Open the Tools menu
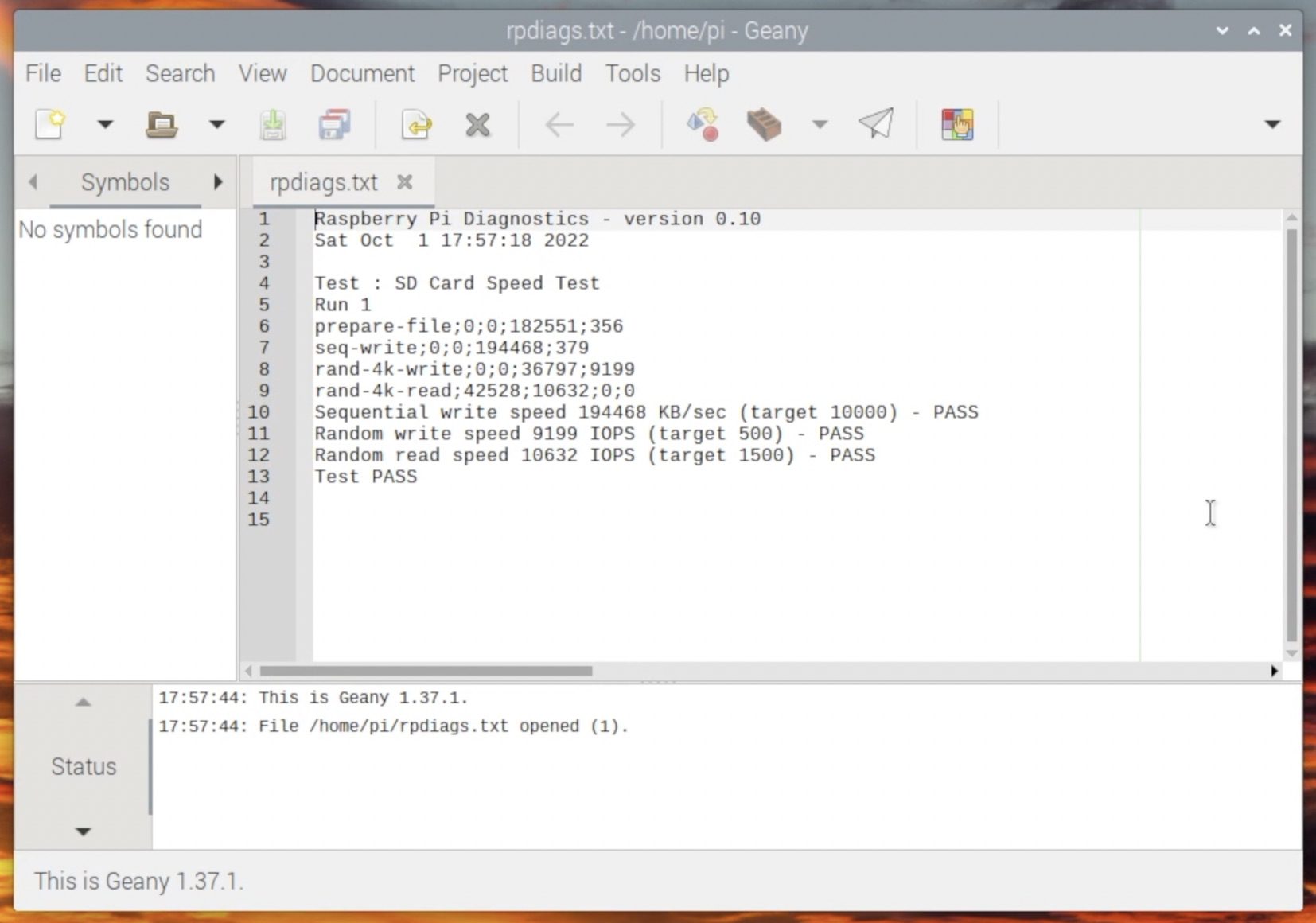The image size is (1316, 923). pyautogui.click(x=633, y=73)
